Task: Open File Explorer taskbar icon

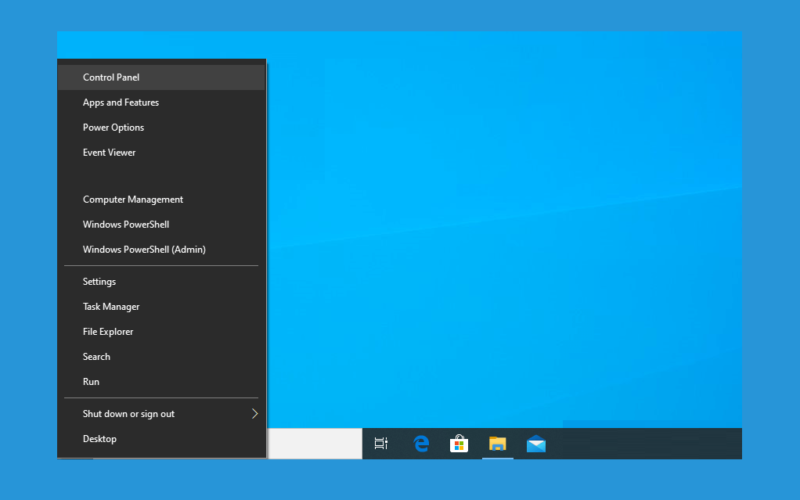Action: tap(497, 443)
